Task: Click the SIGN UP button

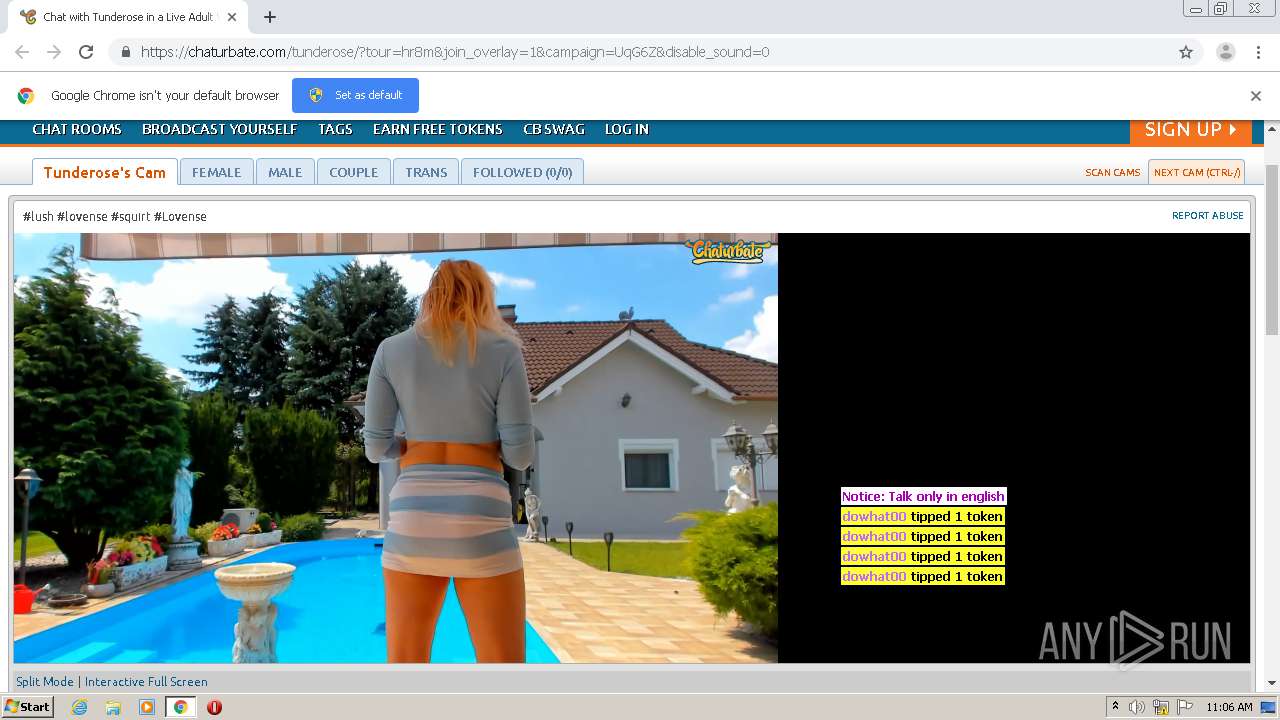Action: 1190,130
